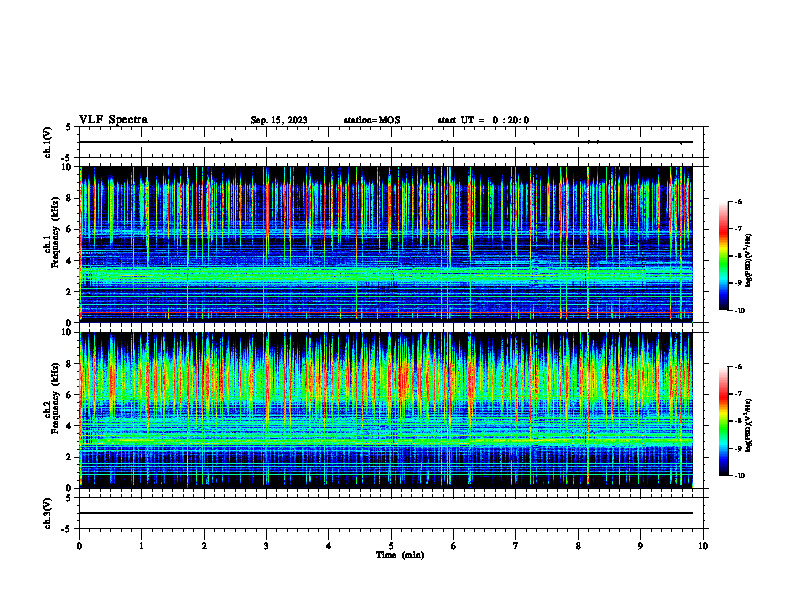792x612 pixels.
Task: Click time axis end tick label "10"
Action: pos(703,546)
